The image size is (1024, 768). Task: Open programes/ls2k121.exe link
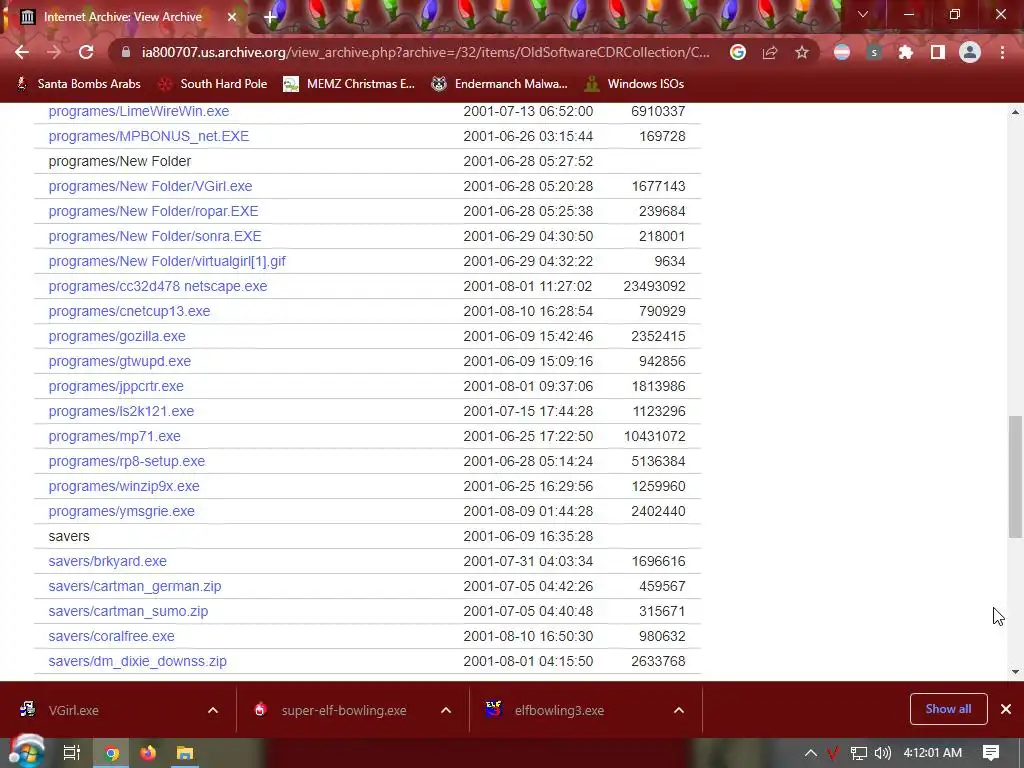point(121,411)
